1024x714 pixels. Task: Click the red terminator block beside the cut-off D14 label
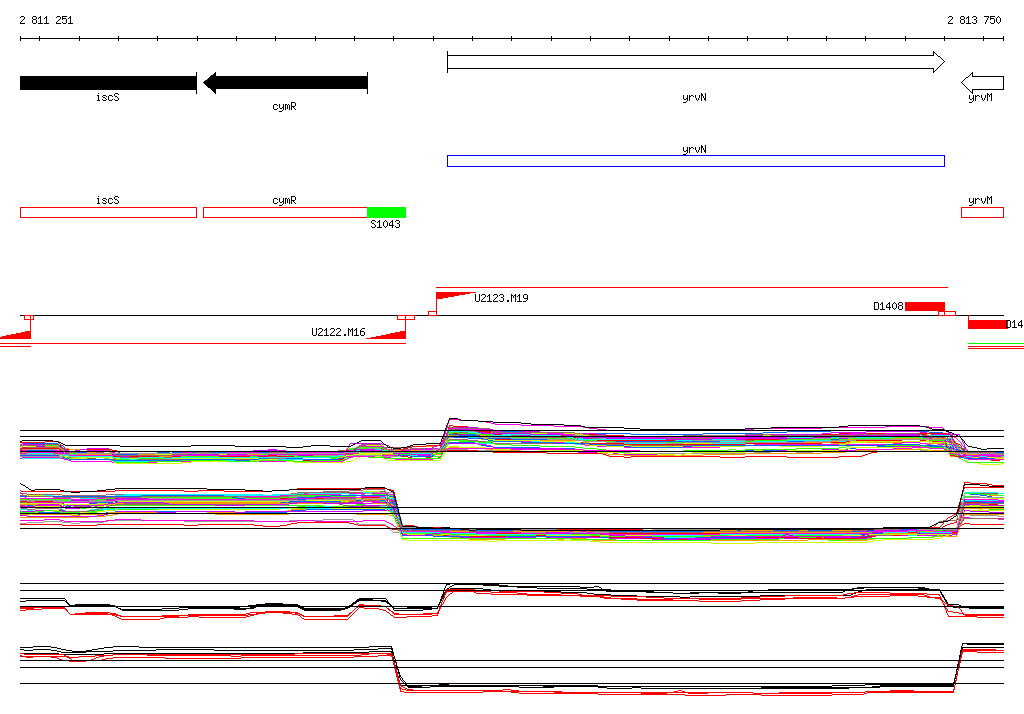click(x=987, y=325)
